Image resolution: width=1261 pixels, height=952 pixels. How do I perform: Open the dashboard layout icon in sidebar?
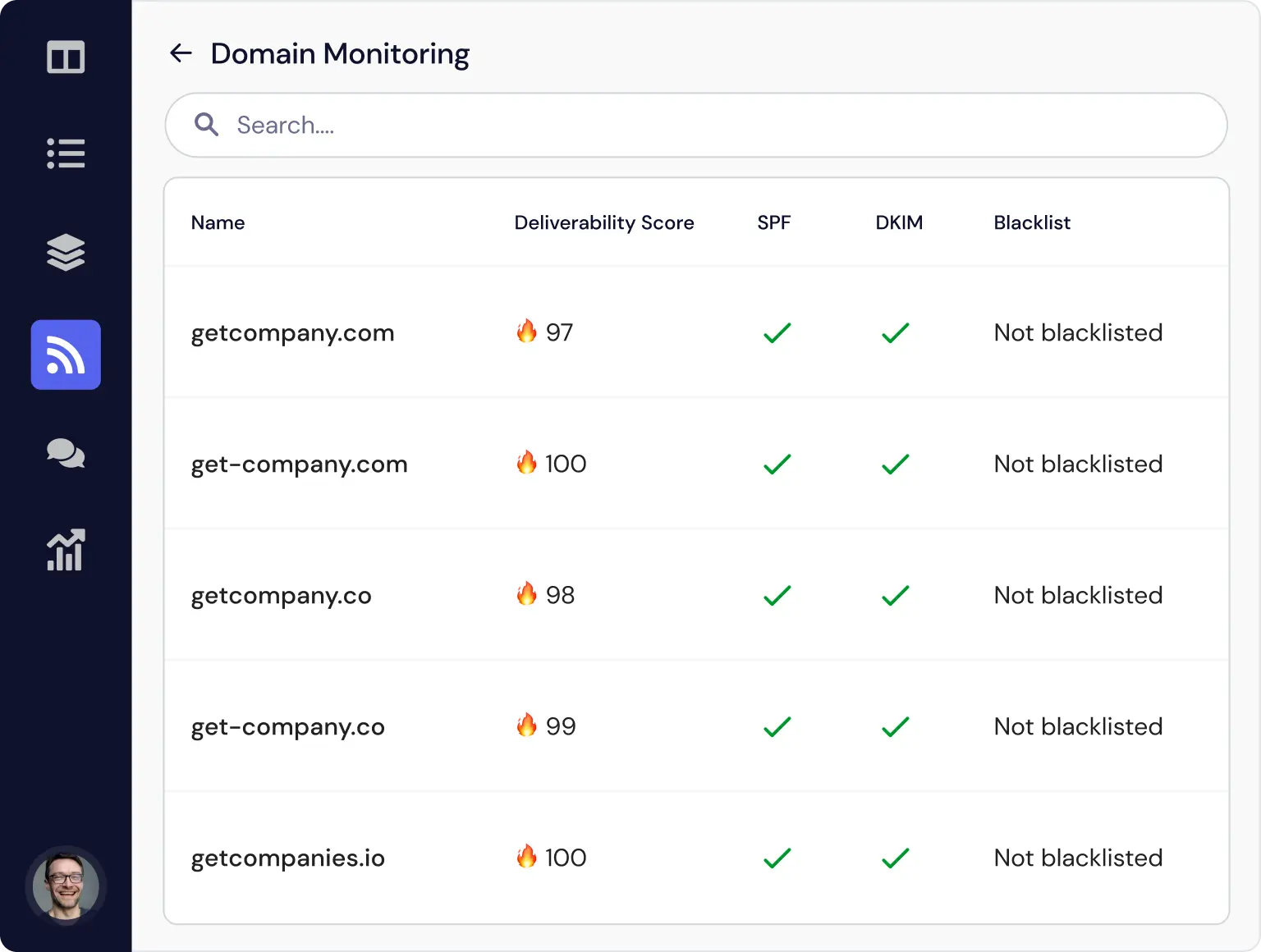point(66,57)
